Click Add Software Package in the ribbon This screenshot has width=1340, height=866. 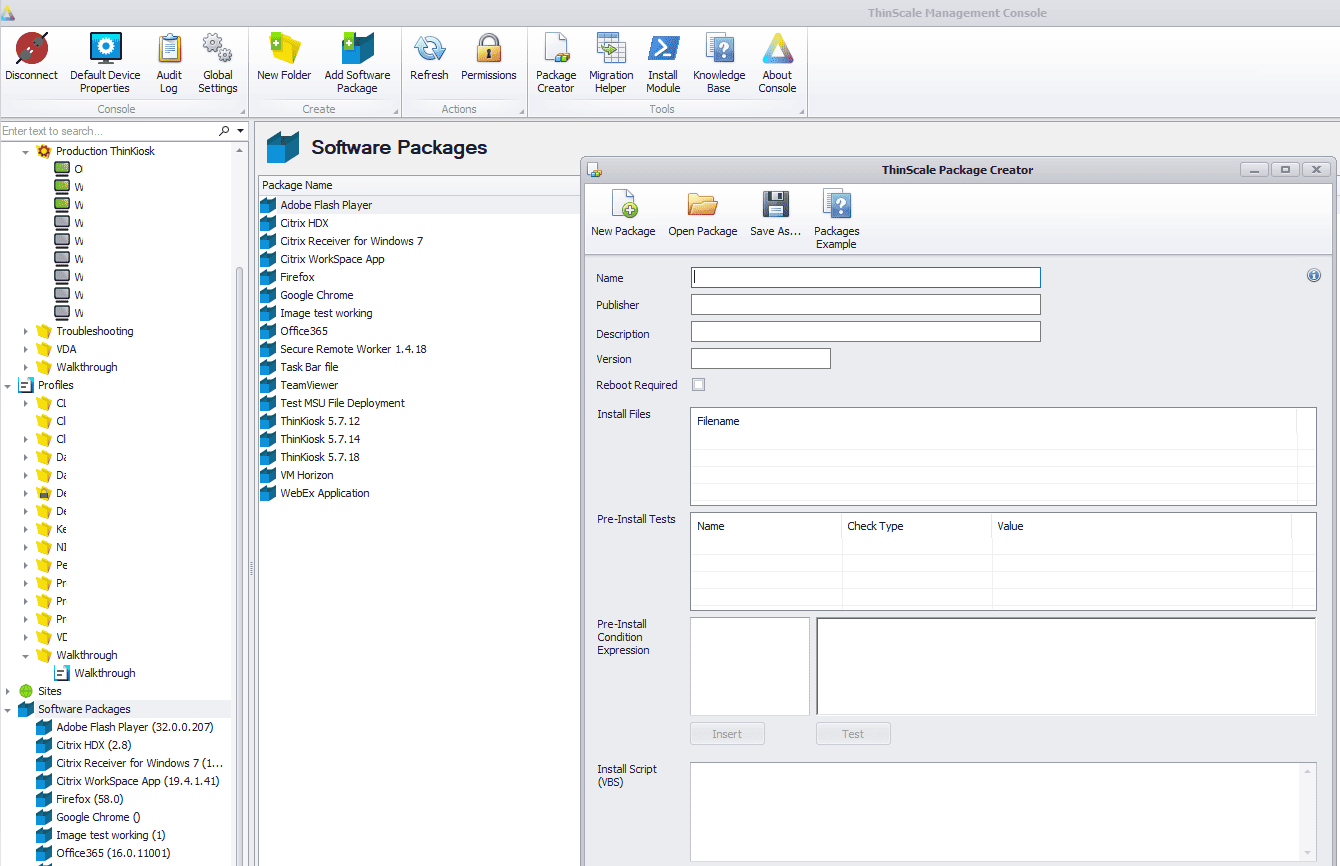pos(357,63)
